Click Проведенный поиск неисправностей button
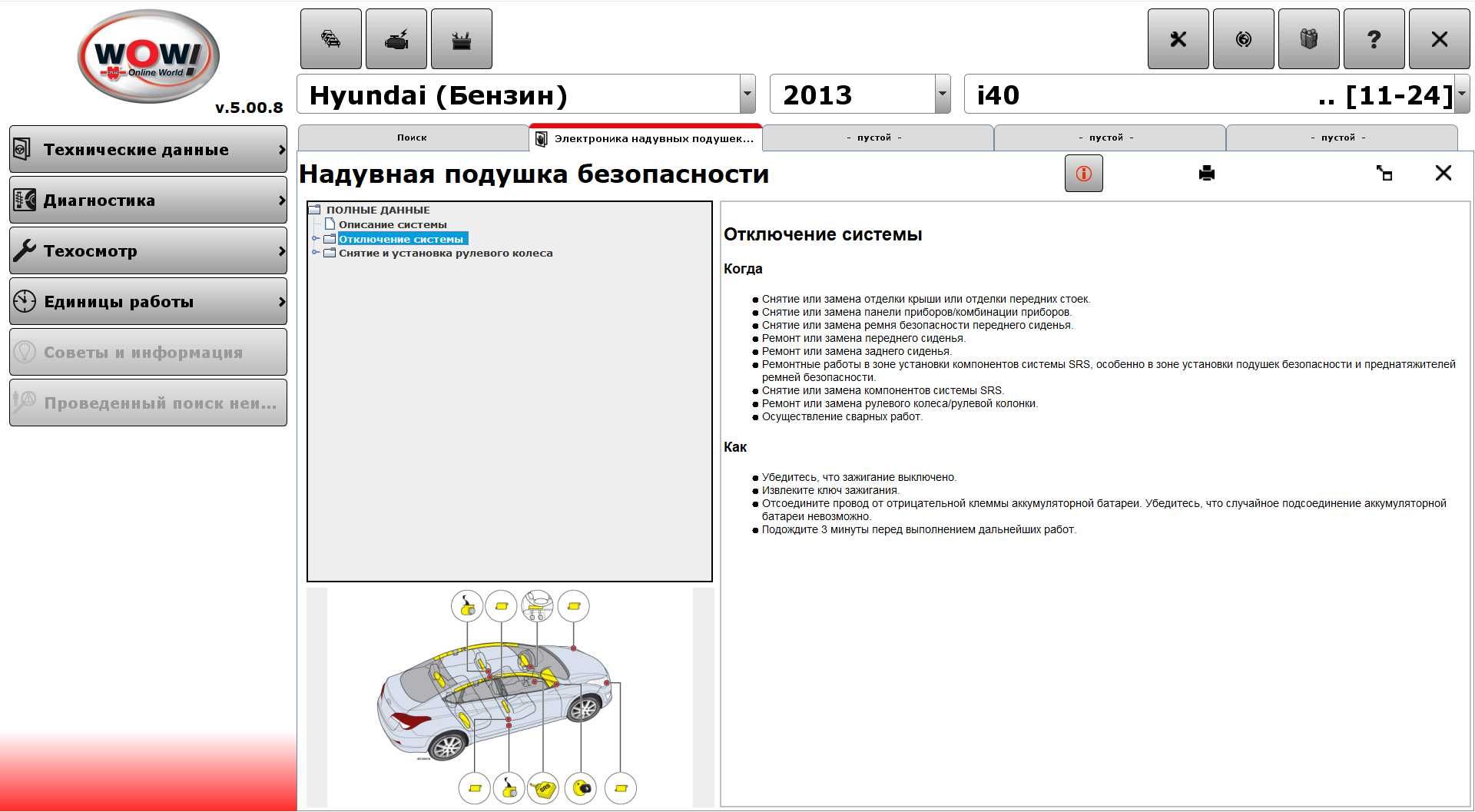Image resolution: width=1475 pixels, height=812 pixels. click(148, 403)
